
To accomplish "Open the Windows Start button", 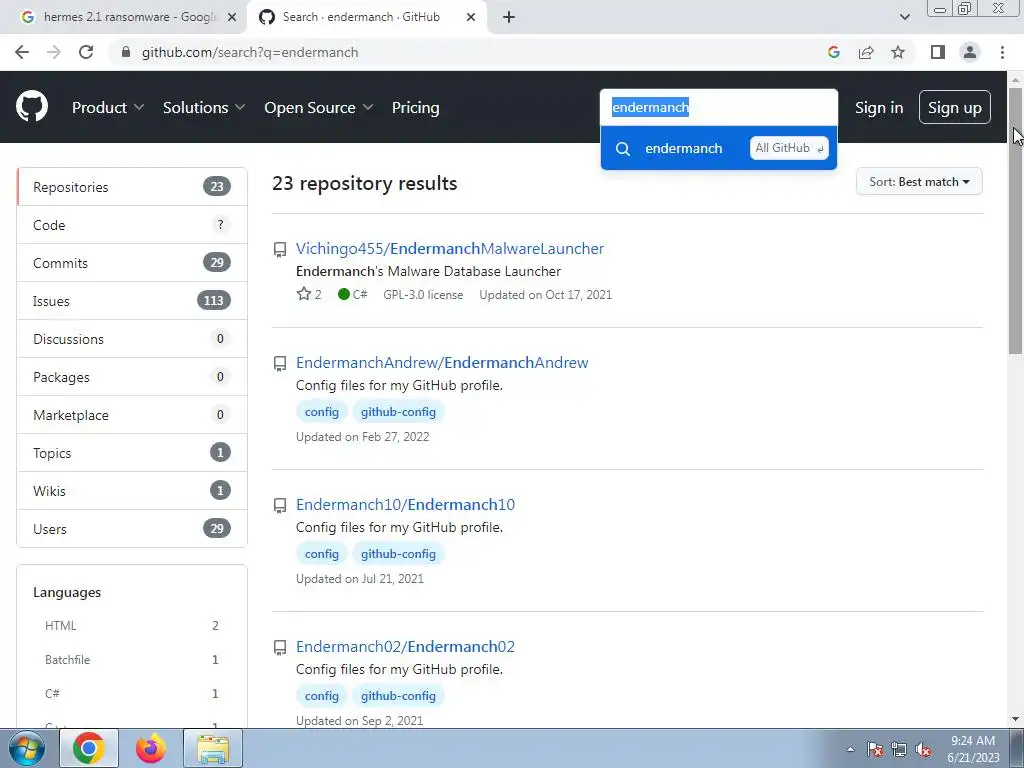I will 27,748.
